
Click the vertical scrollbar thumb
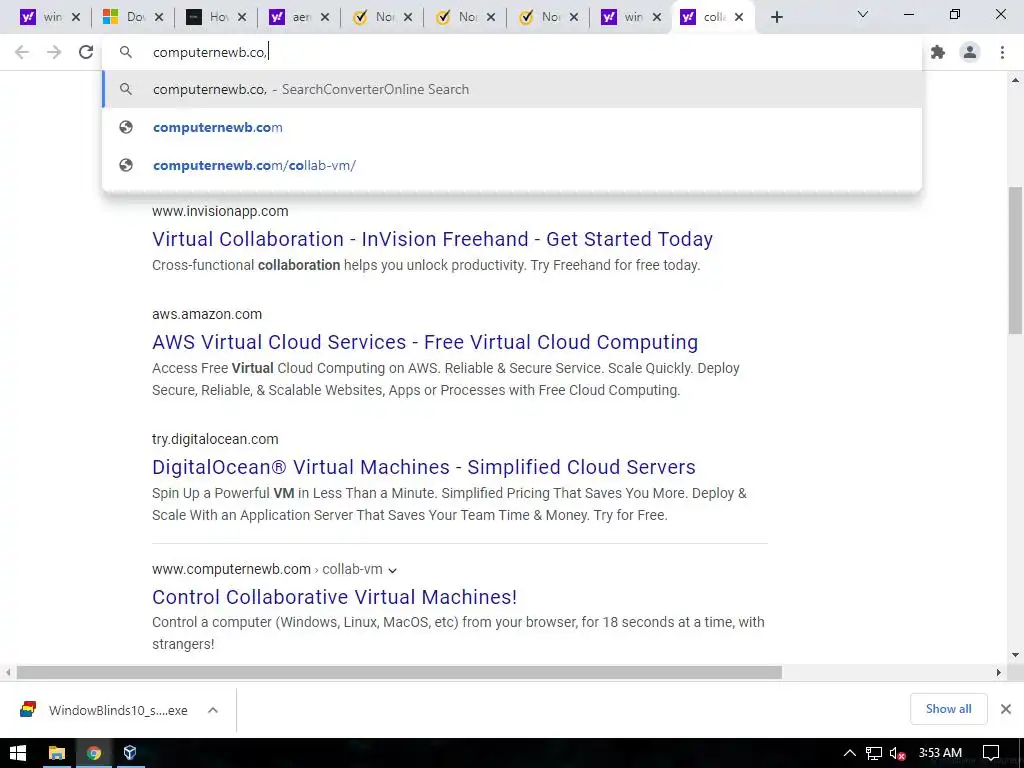[1016, 260]
